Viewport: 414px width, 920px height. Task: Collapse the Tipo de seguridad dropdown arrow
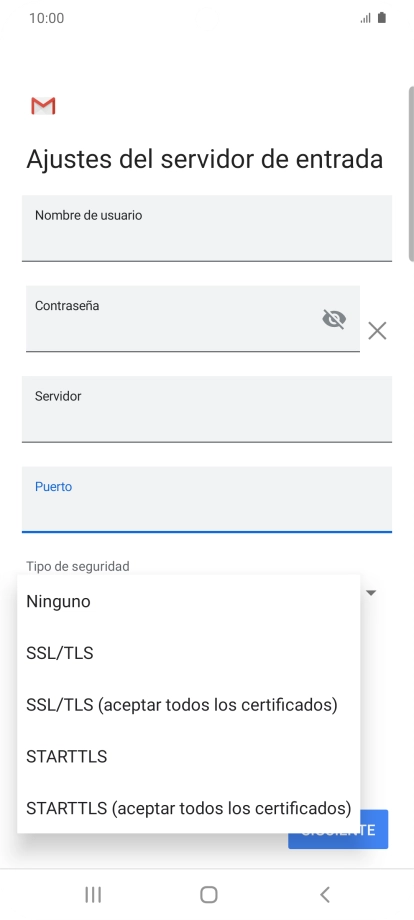371,593
